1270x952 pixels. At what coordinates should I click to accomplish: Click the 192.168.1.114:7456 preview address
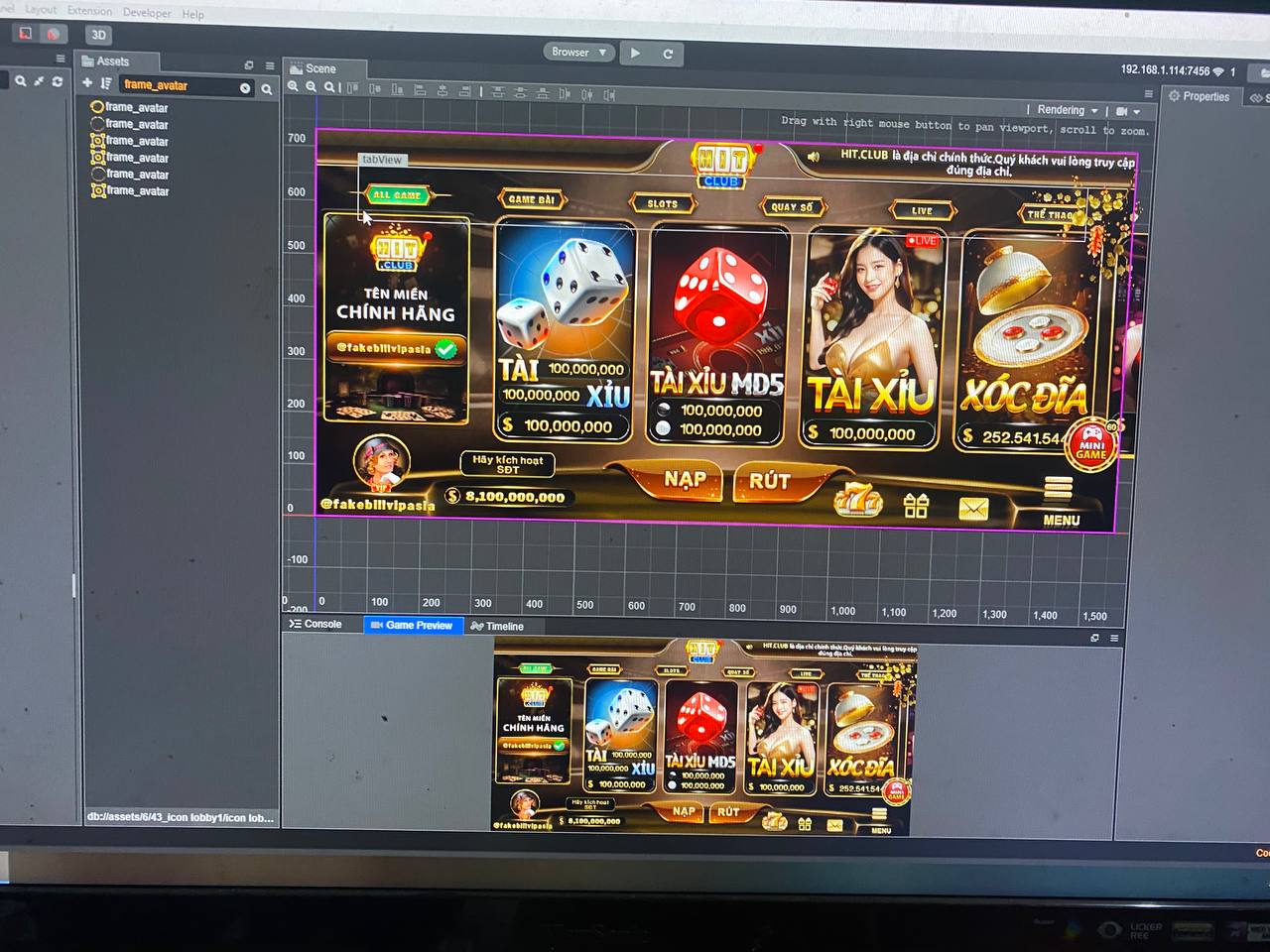[x=1165, y=70]
